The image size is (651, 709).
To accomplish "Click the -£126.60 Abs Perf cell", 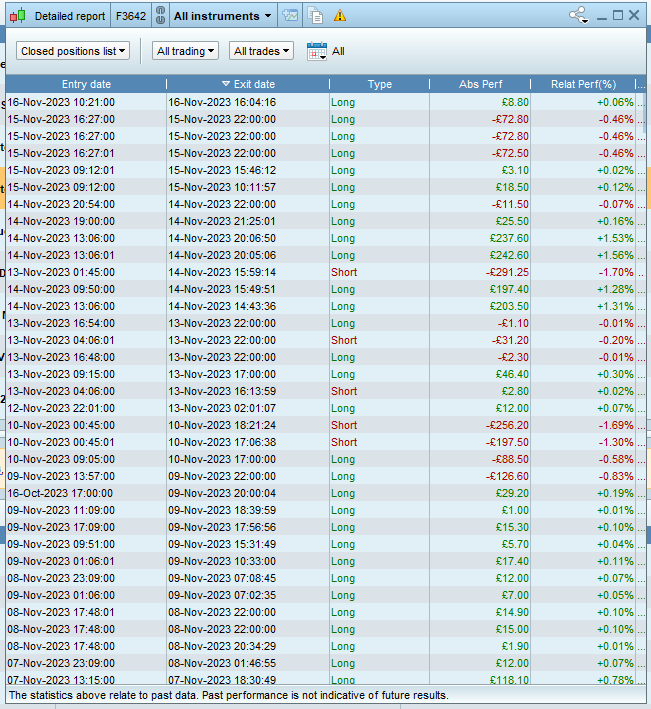I will [x=507, y=477].
